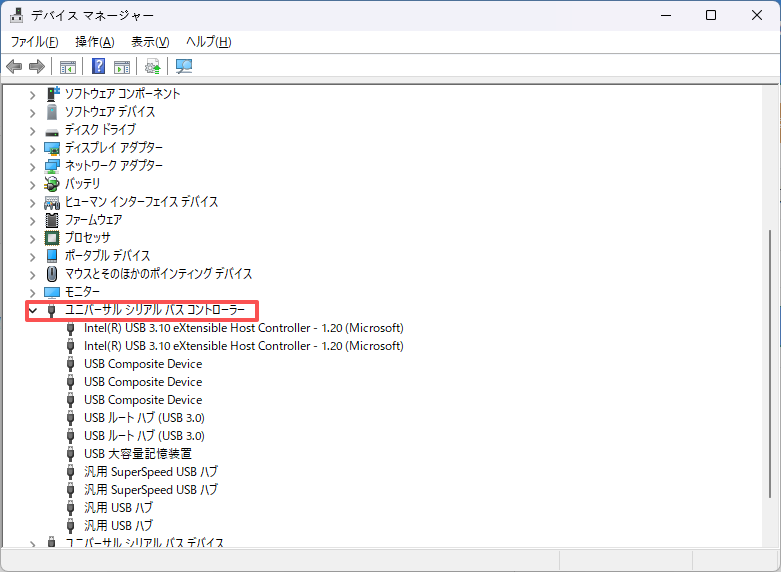Click the プロセッサ label text
781x572 pixels.
point(88,238)
